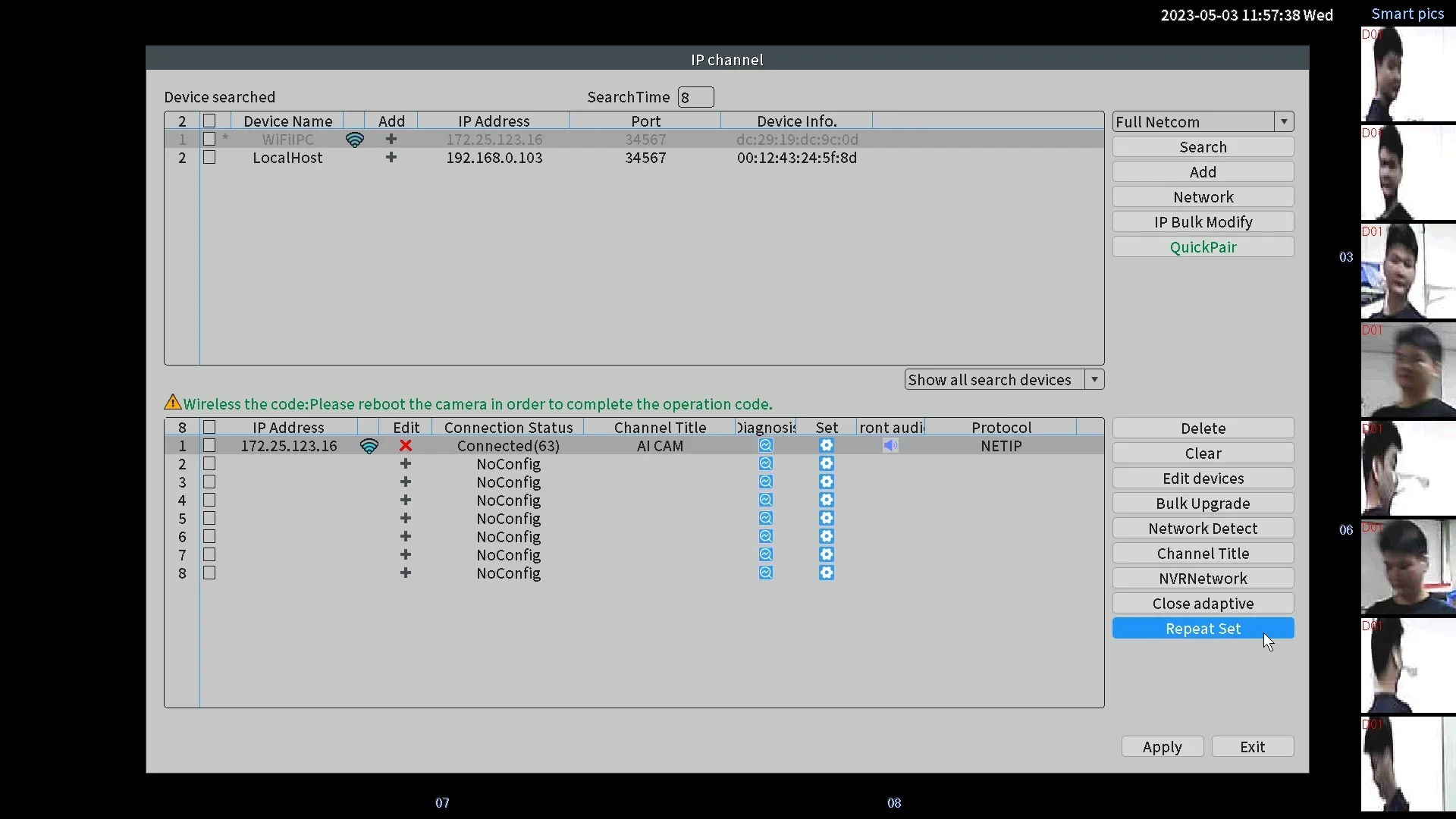Open the Show all search devices dropdown
Image resolution: width=1456 pixels, height=819 pixels.
(x=1094, y=380)
